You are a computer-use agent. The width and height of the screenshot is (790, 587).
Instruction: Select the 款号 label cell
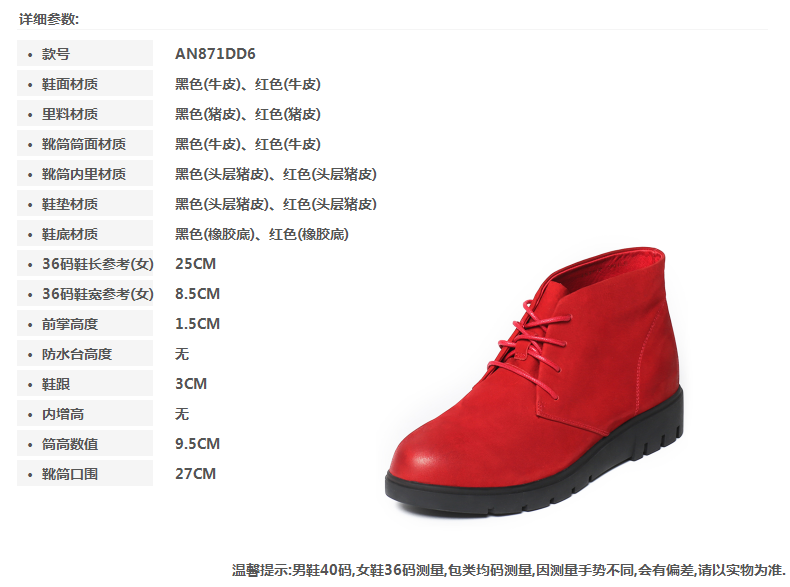pyautogui.click(x=85, y=53)
